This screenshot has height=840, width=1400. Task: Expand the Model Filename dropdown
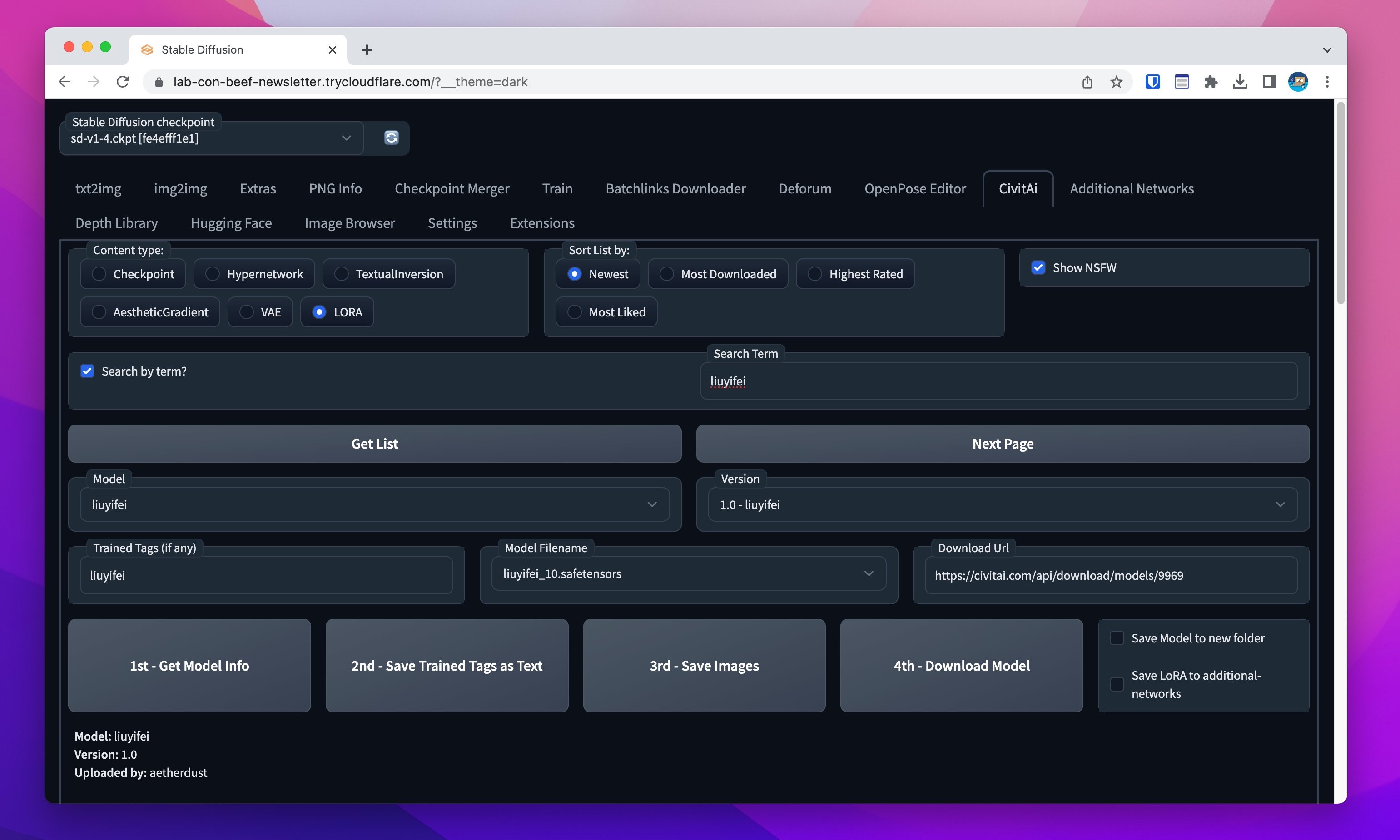pyautogui.click(x=868, y=573)
